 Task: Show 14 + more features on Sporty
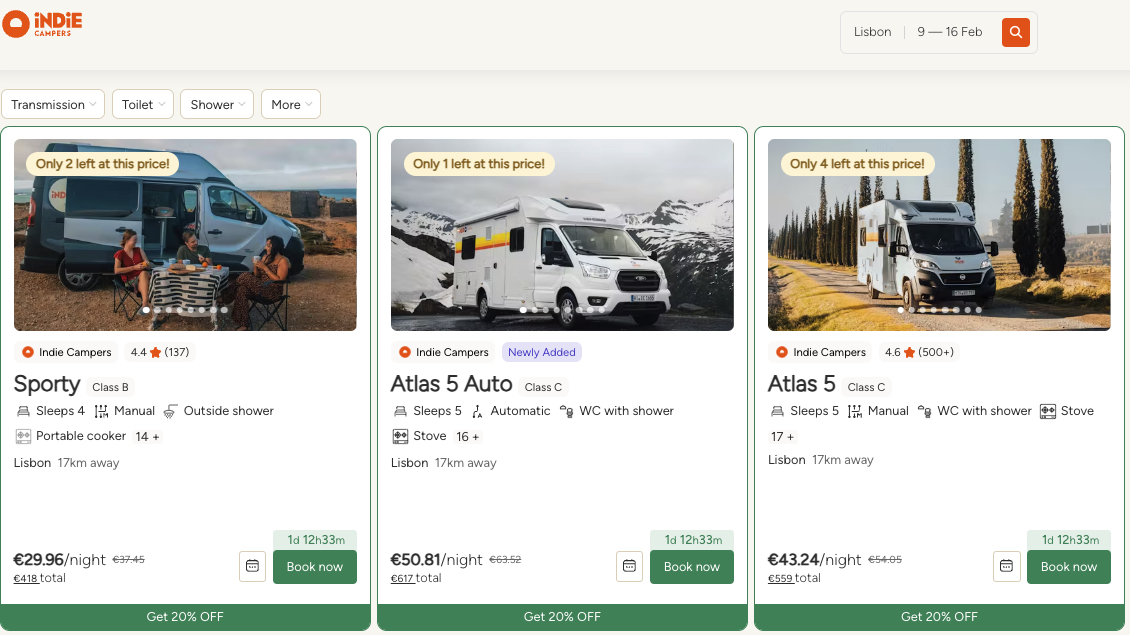tap(147, 437)
